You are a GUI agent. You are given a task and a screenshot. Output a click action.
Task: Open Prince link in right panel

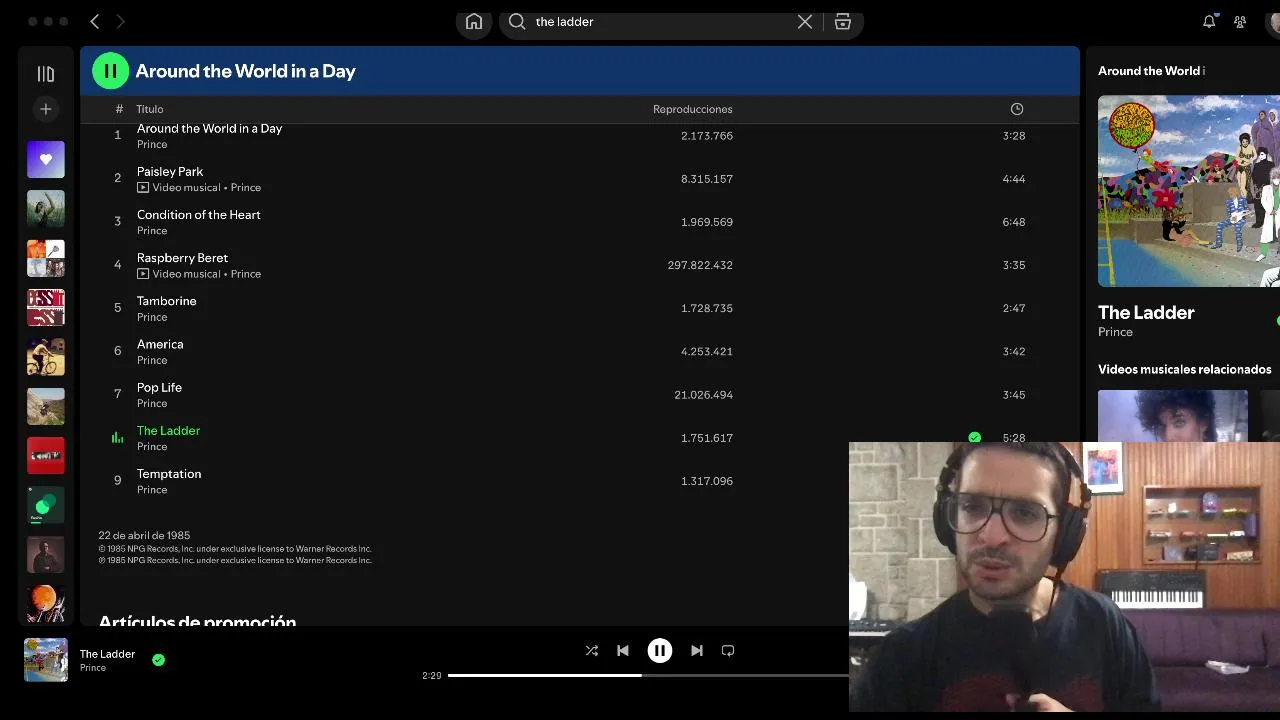tap(1115, 332)
